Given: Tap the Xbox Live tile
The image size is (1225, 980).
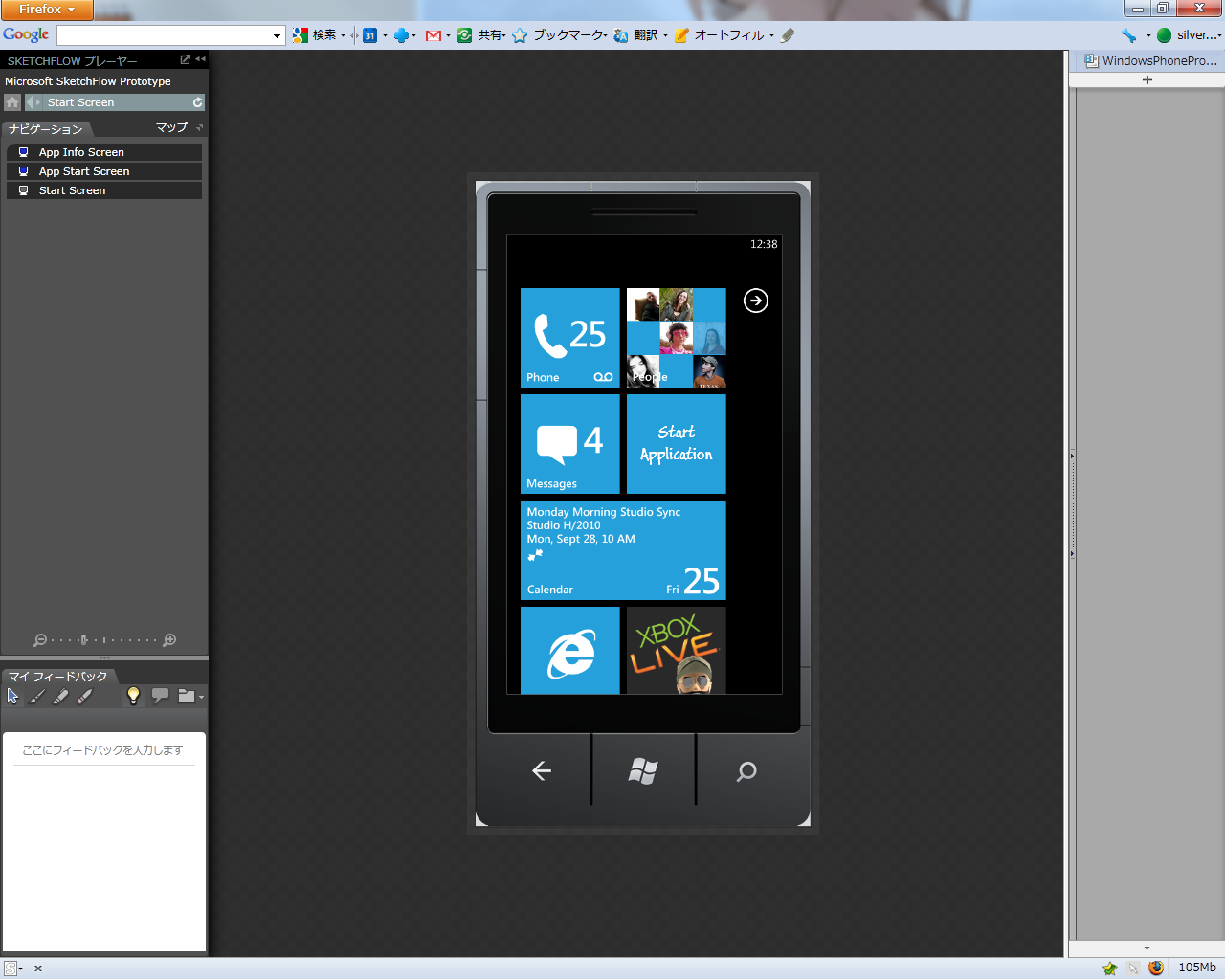Looking at the screenshot, I should click(x=677, y=651).
